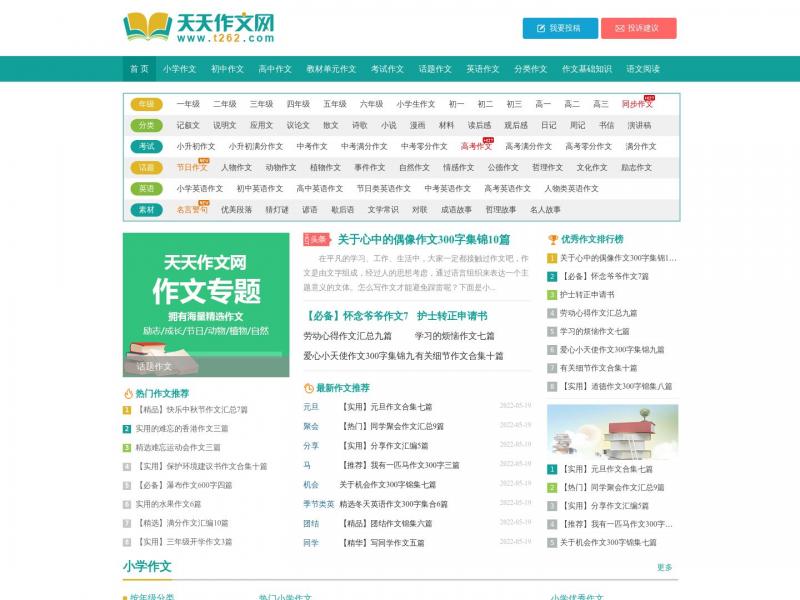This screenshot has width=800, height=600.
Task: Open the 教材单元作文 navigation item
Action: [x=331, y=69]
